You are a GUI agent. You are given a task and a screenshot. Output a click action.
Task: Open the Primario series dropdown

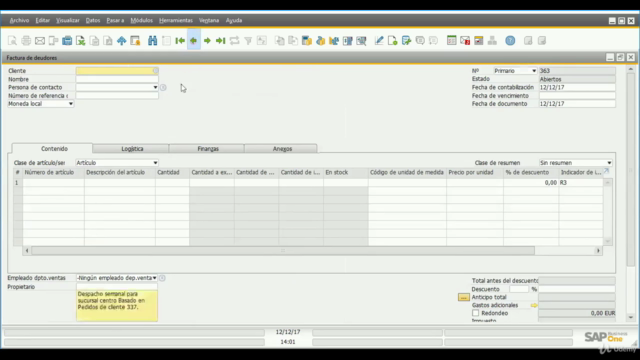(534, 71)
